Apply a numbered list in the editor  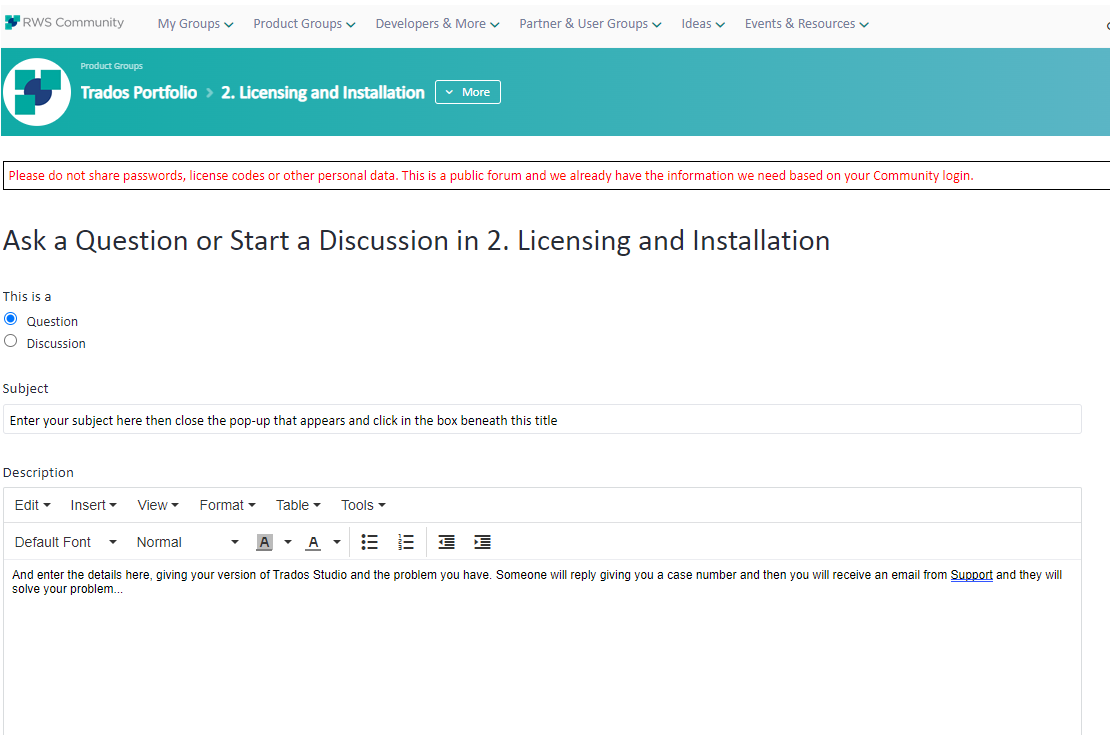click(405, 541)
